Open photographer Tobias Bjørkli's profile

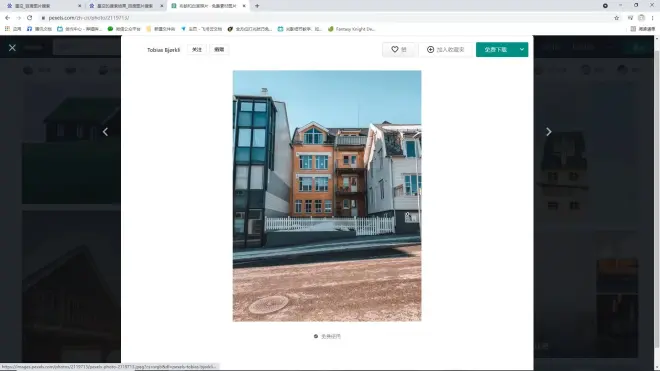pos(163,50)
